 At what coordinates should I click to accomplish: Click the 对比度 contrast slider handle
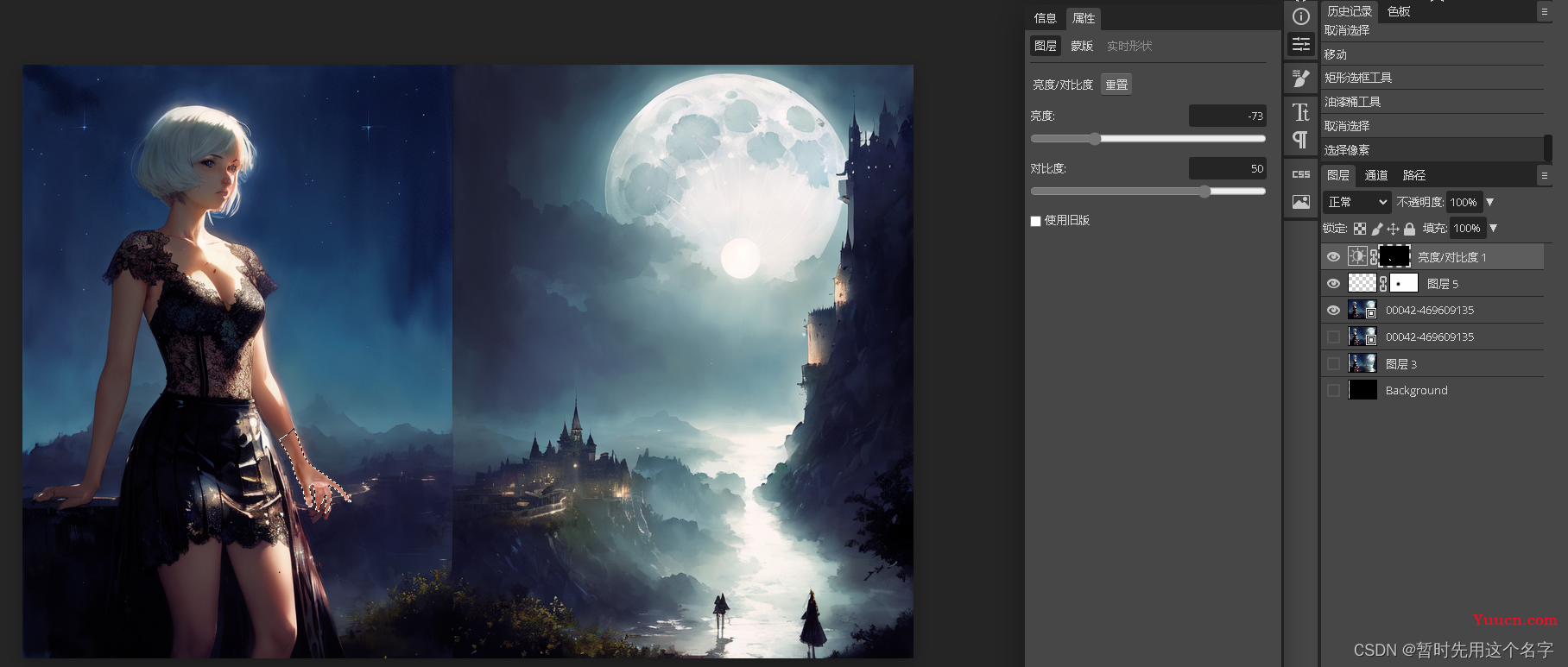click(x=1204, y=192)
